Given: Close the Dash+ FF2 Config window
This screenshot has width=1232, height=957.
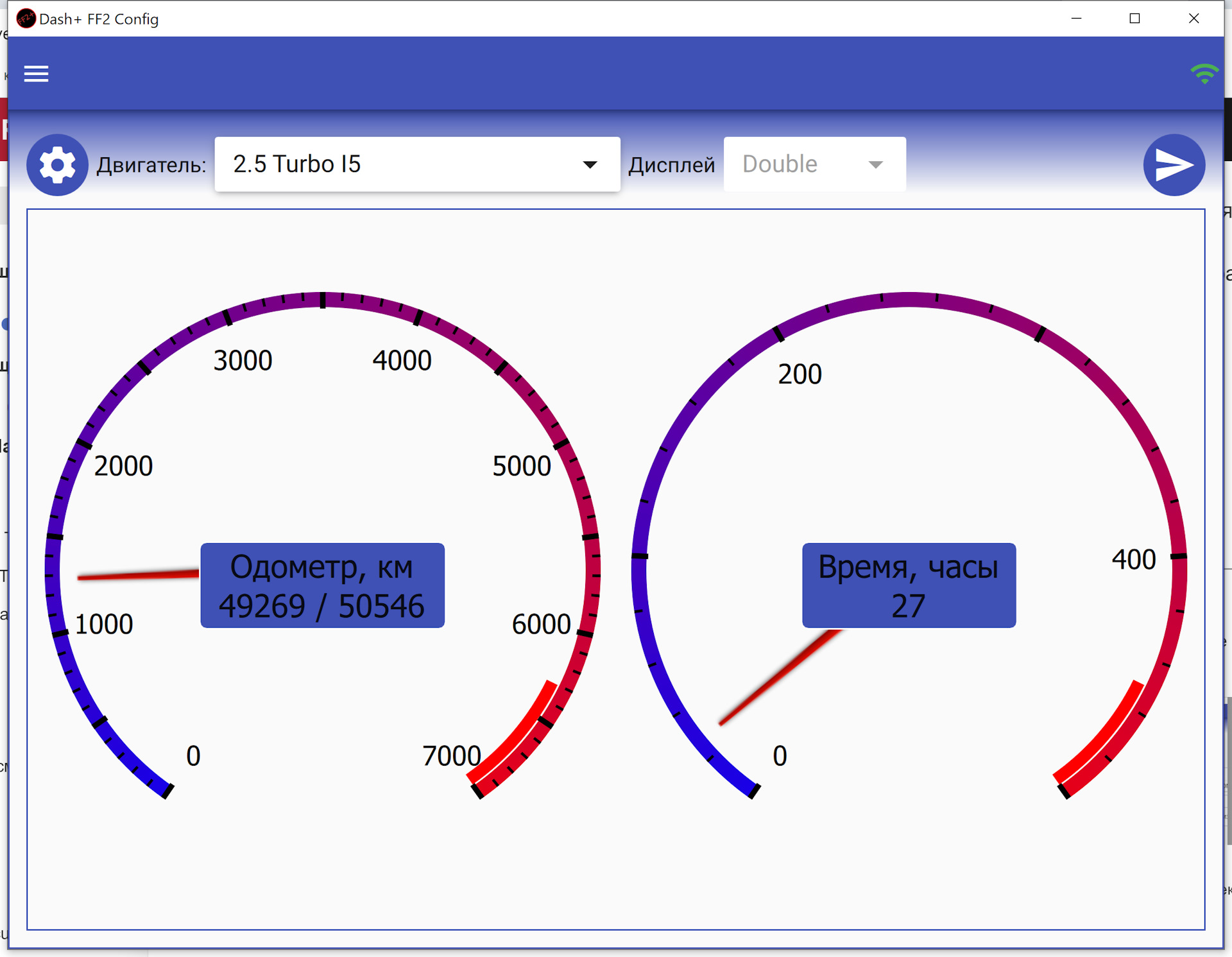Looking at the screenshot, I should point(1193,19).
